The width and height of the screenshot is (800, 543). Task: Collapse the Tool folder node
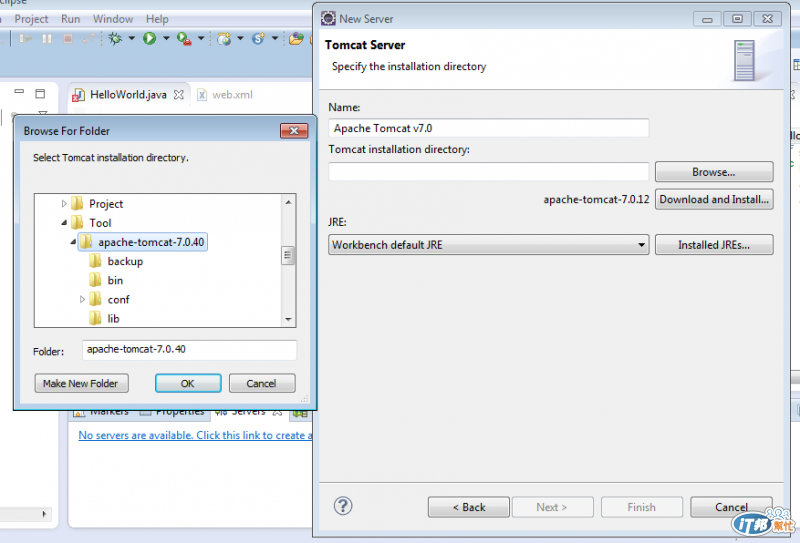pyautogui.click(x=64, y=223)
